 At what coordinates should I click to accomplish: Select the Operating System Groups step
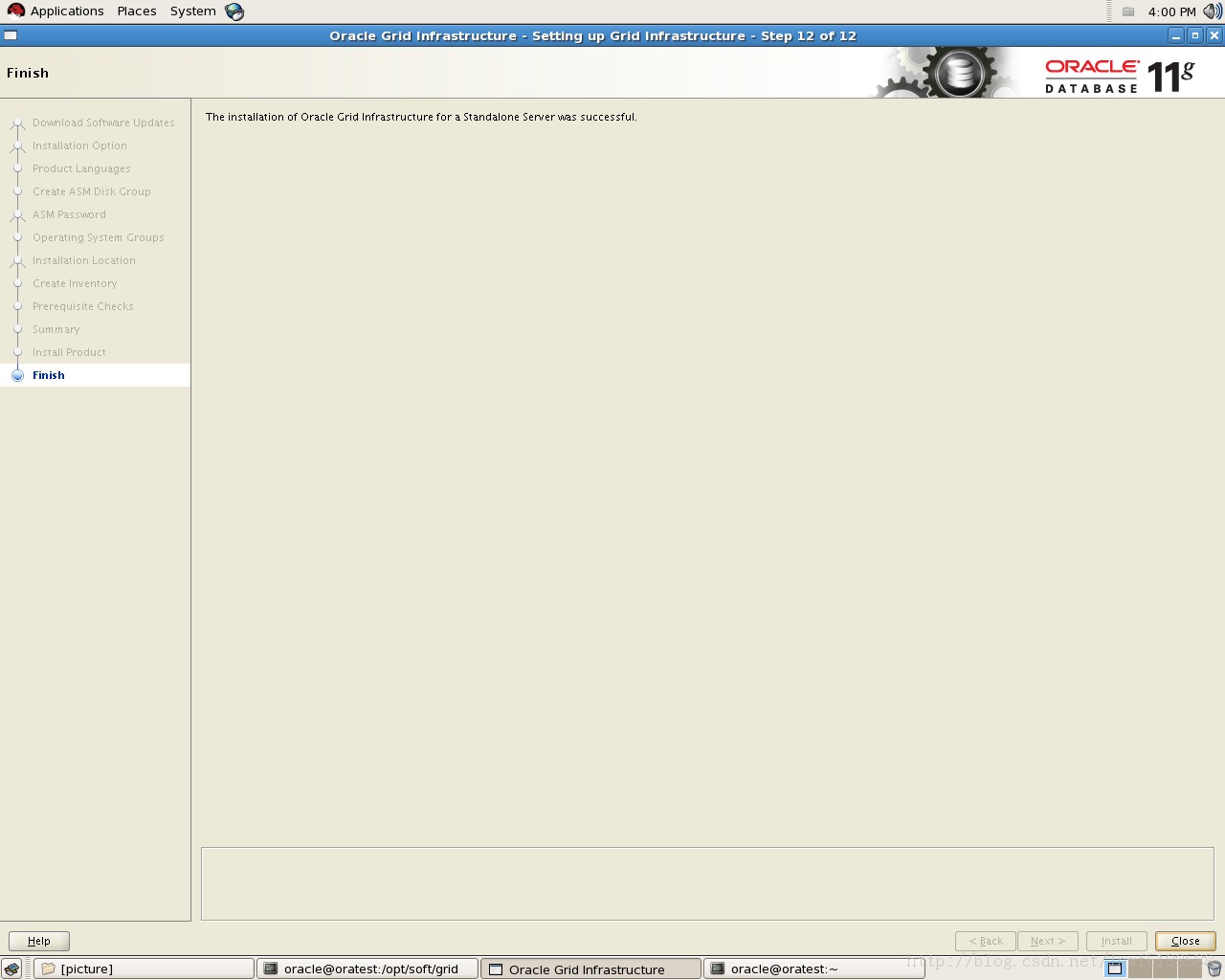pyautogui.click(x=99, y=237)
